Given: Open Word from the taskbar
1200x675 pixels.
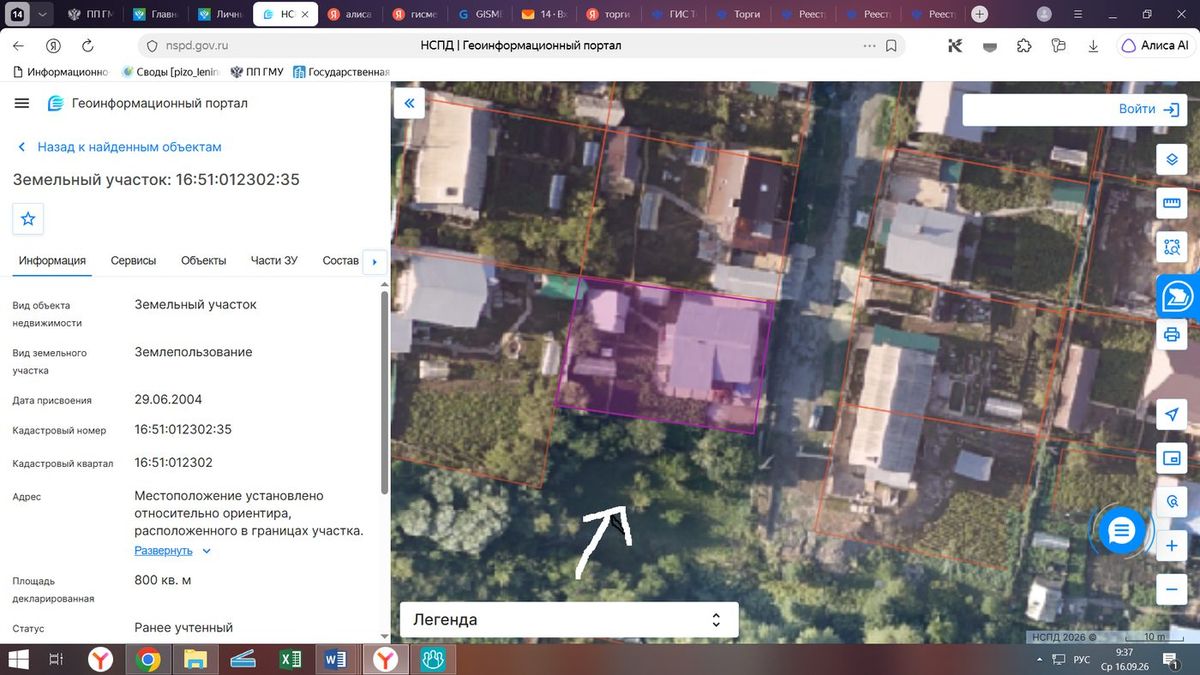Looking at the screenshot, I should (337, 659).
